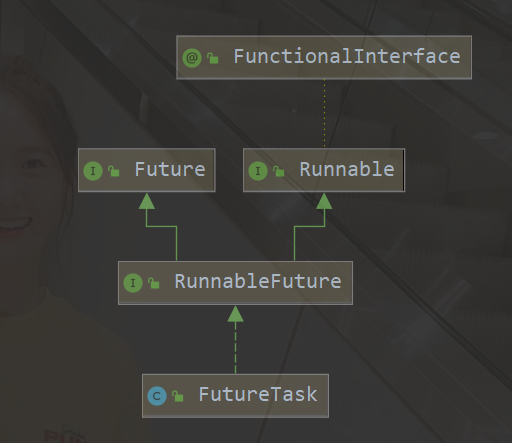Click the inheritance arrowhead pointing to Runnable

[324, 201]
